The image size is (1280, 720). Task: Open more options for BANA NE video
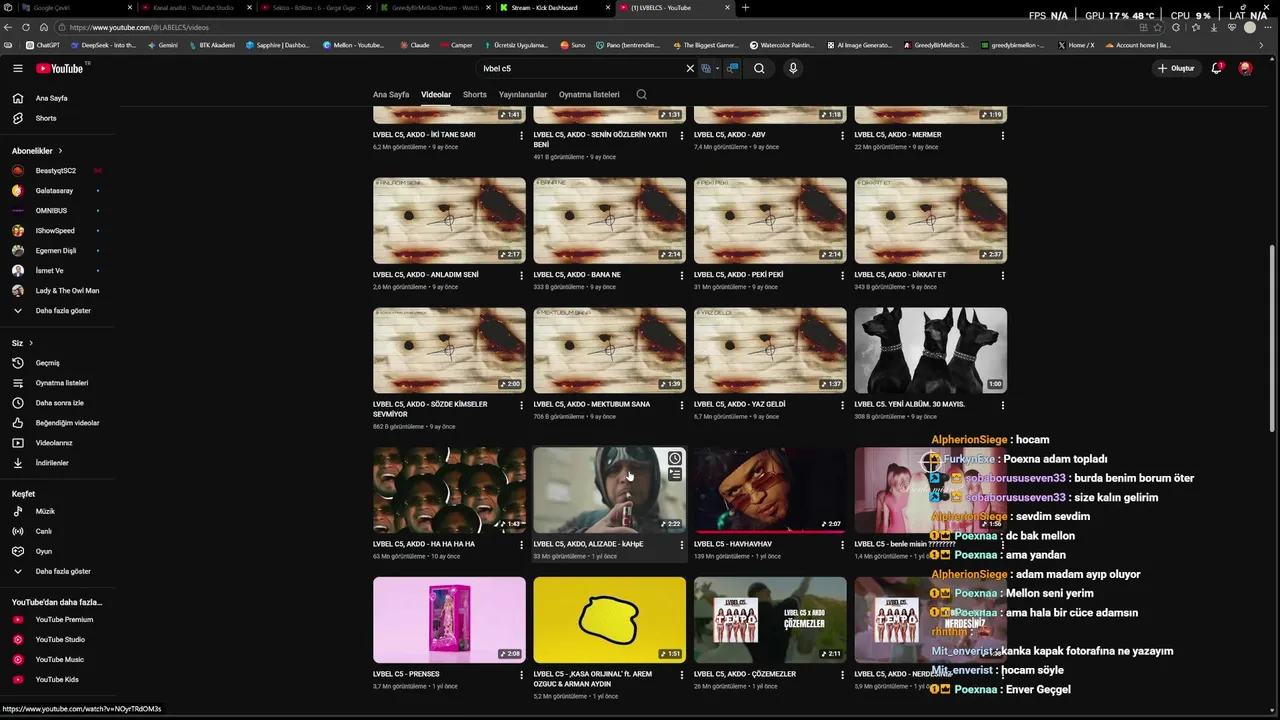coord(682,275)
